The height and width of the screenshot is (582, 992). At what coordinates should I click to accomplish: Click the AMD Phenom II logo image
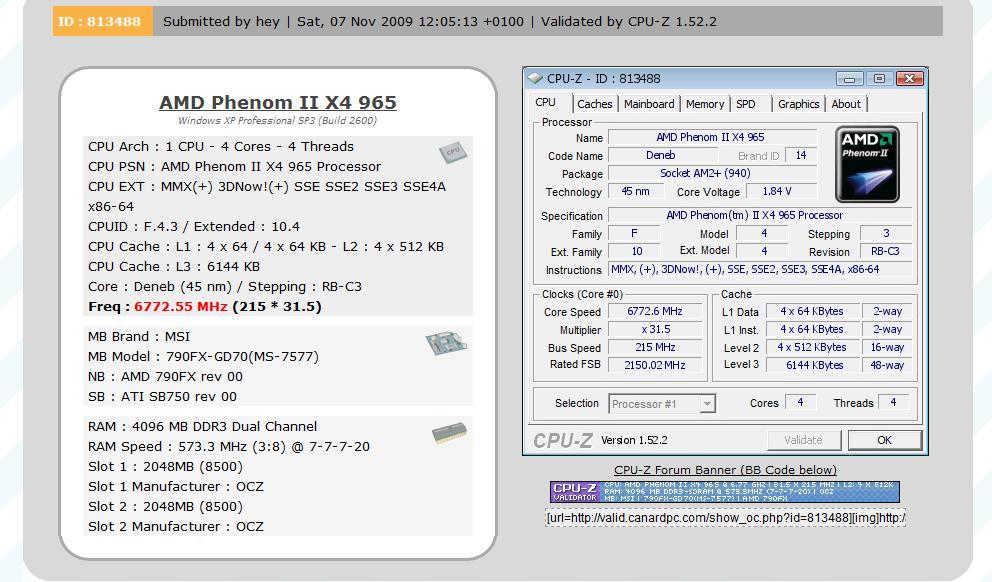tap(867, 164)
